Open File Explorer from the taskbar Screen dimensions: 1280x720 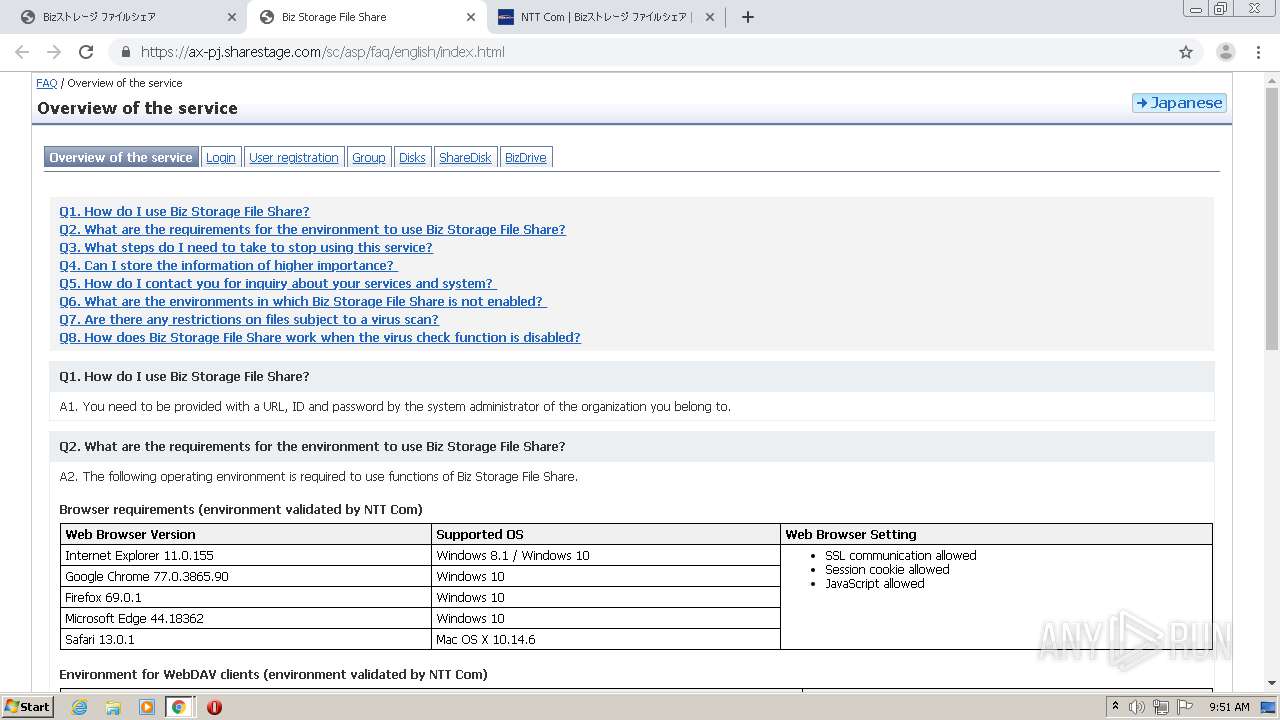[113, 707]
